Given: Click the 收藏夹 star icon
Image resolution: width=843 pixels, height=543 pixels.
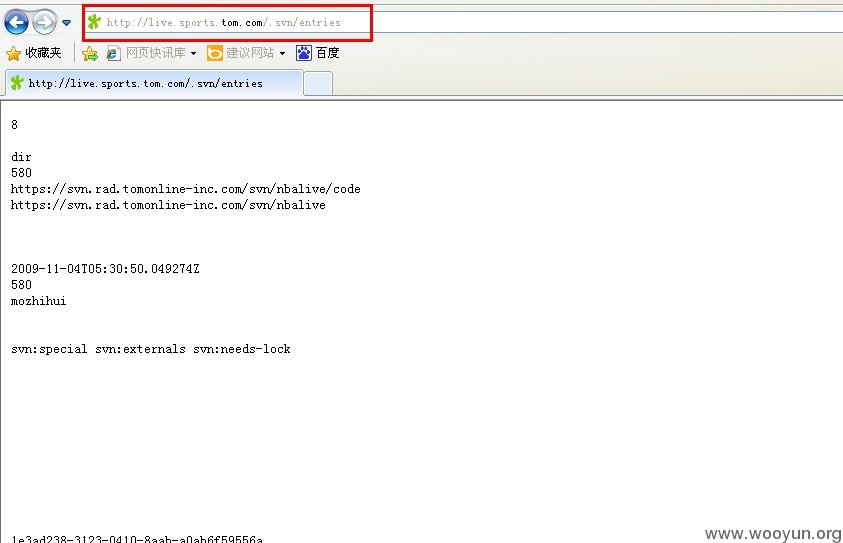Looking at the screenshot, I should click(x=13, y=53).
